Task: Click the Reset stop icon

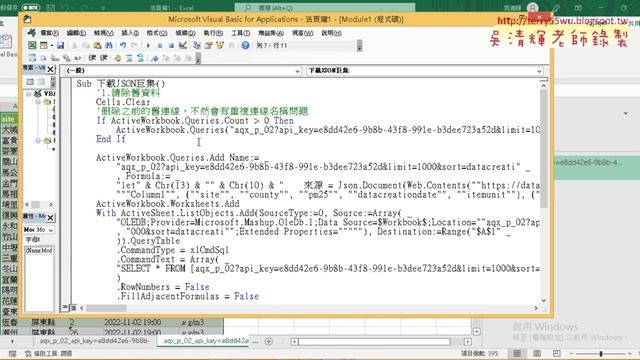Action: pyautogui.click(x=171, y=45)
